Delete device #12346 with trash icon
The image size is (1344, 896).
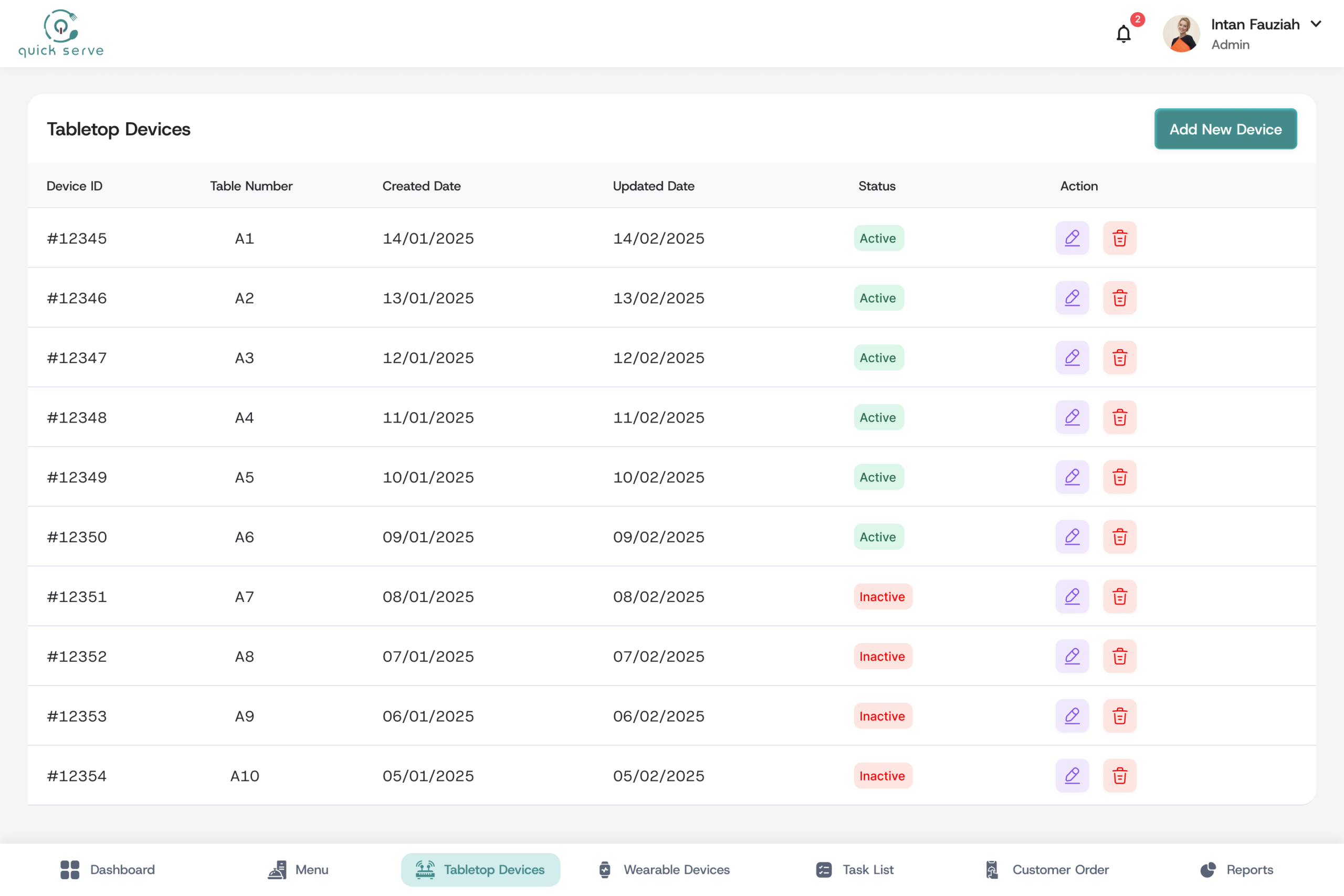point(1119,298)
